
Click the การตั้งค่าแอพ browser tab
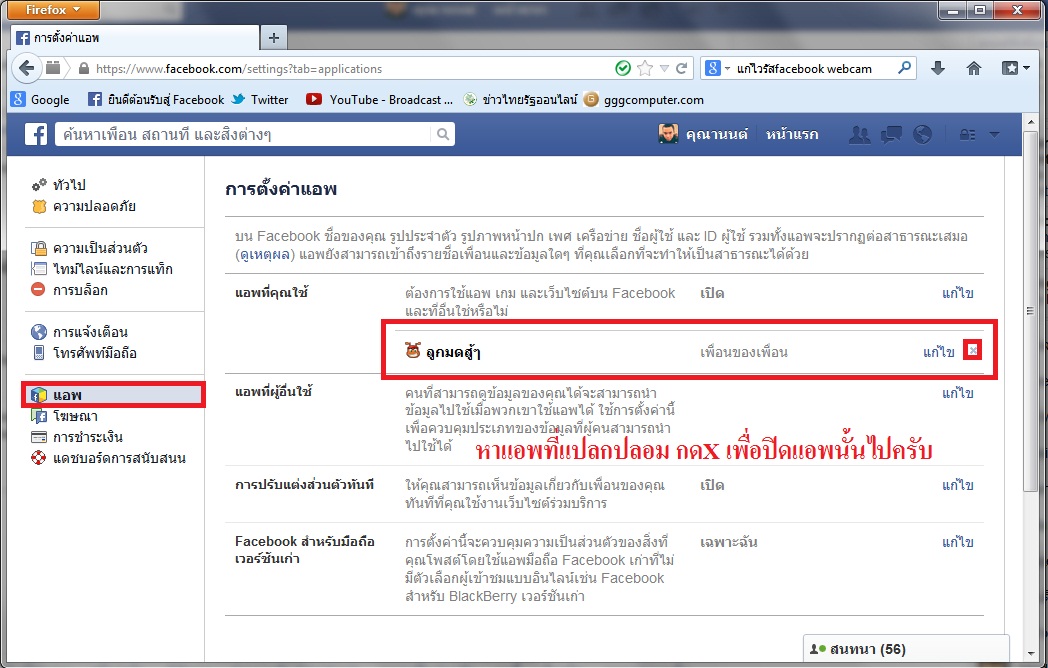(x=136, y=37)
